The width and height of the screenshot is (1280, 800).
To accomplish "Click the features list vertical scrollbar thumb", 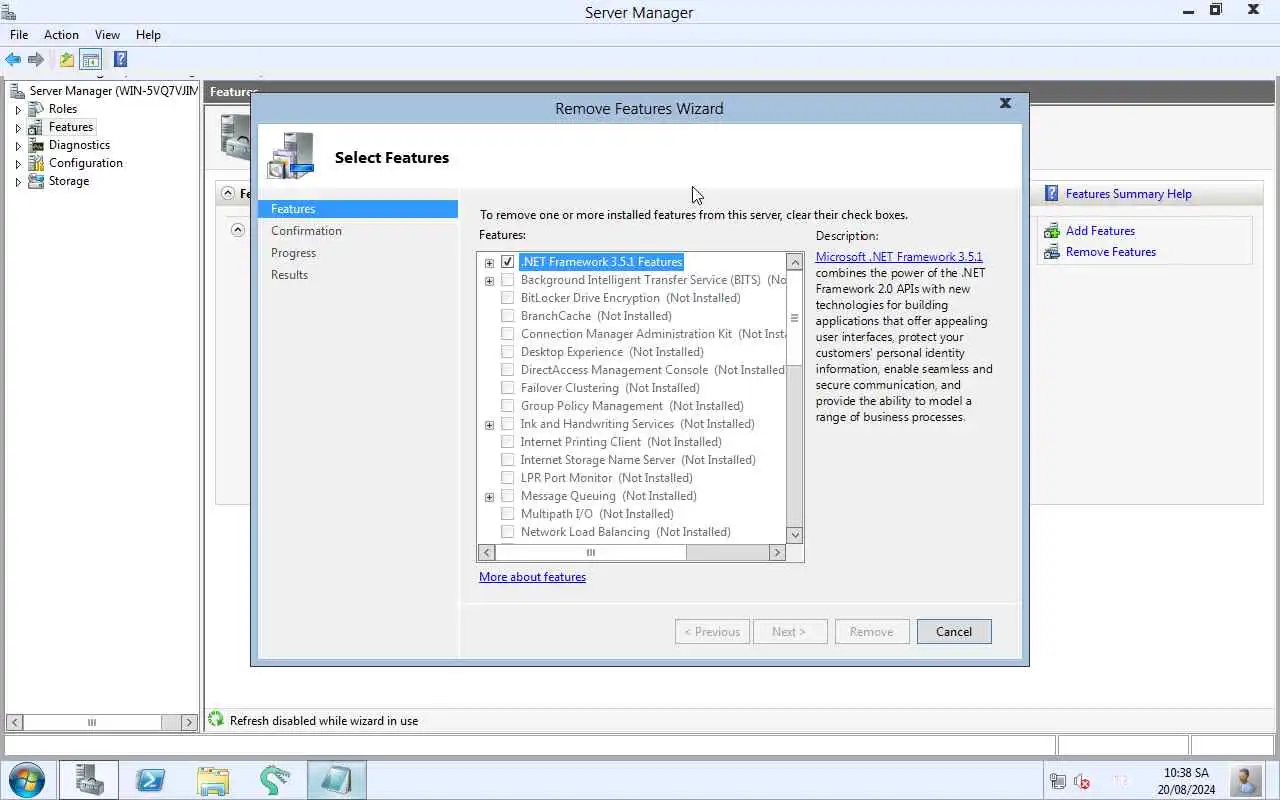I will (x=795, y=318).
